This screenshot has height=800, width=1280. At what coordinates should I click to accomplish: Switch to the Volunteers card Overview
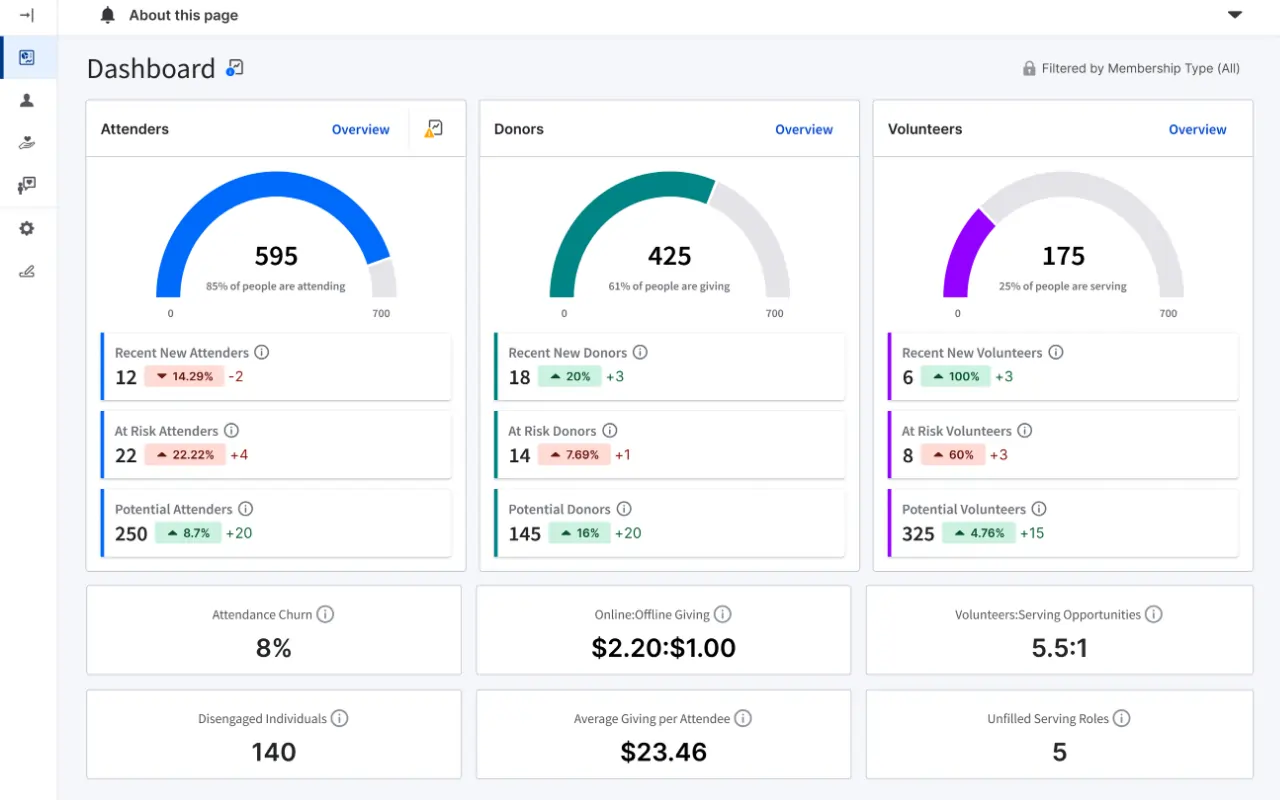point(1197,129)
